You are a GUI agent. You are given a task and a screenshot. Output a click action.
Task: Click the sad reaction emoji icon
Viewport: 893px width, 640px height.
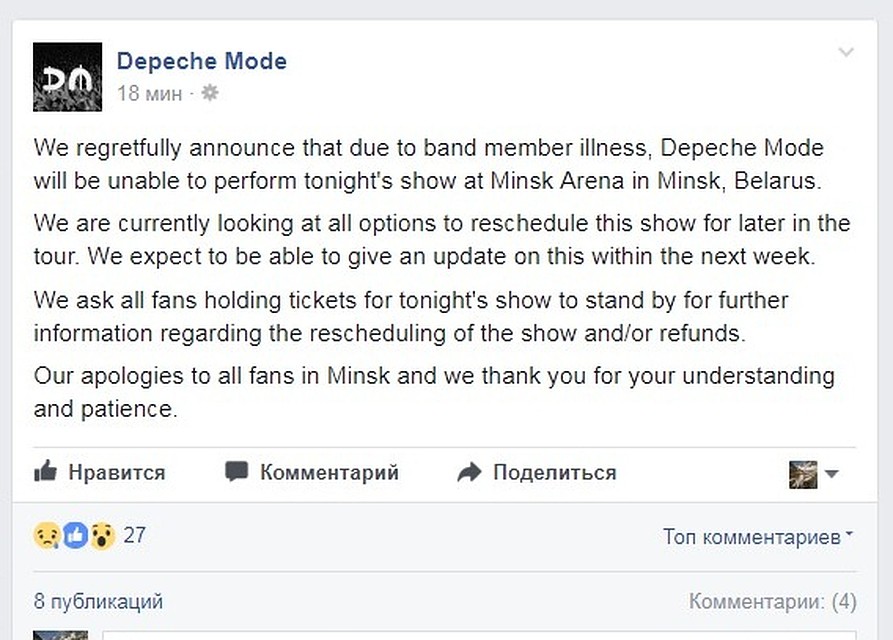click(x=47, y=535)
